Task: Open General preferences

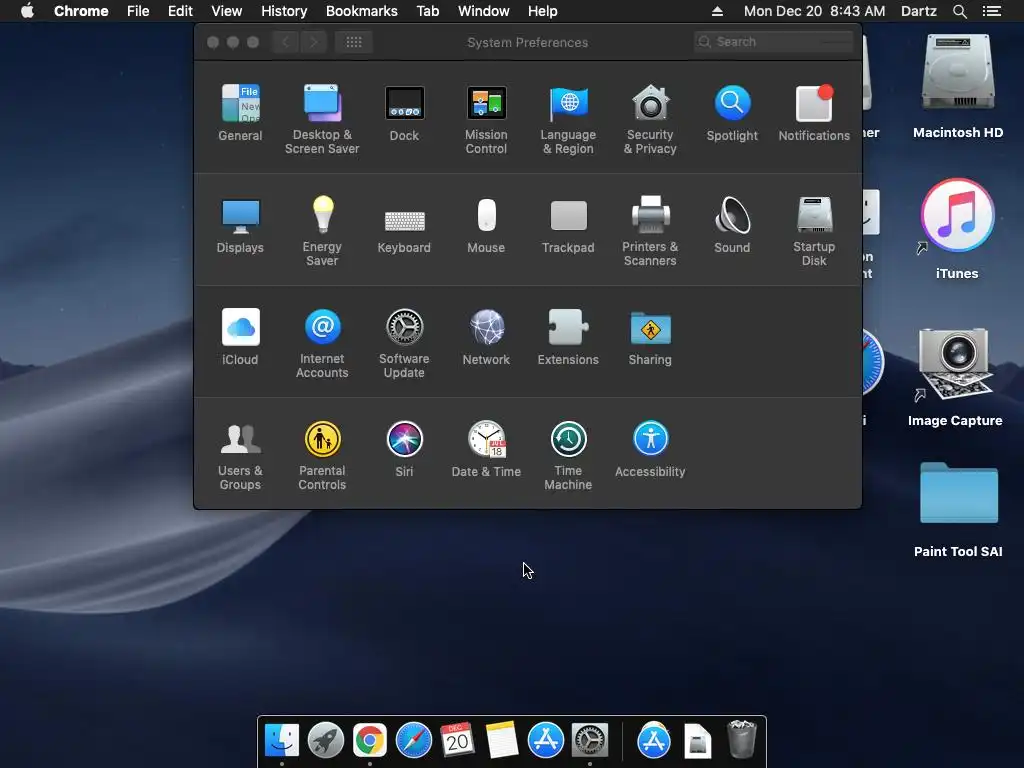Action: click(x=240, y=112)
